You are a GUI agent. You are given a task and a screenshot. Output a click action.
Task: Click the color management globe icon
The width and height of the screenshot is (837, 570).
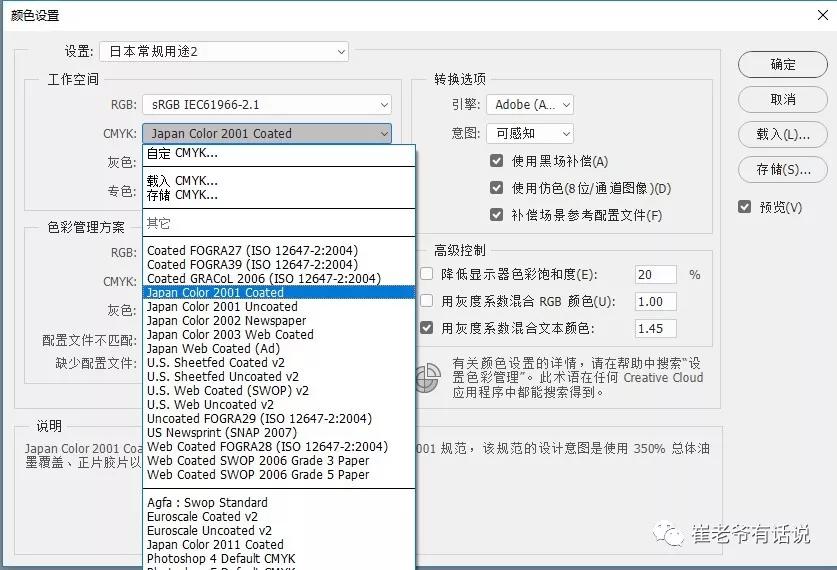point(427,378)
